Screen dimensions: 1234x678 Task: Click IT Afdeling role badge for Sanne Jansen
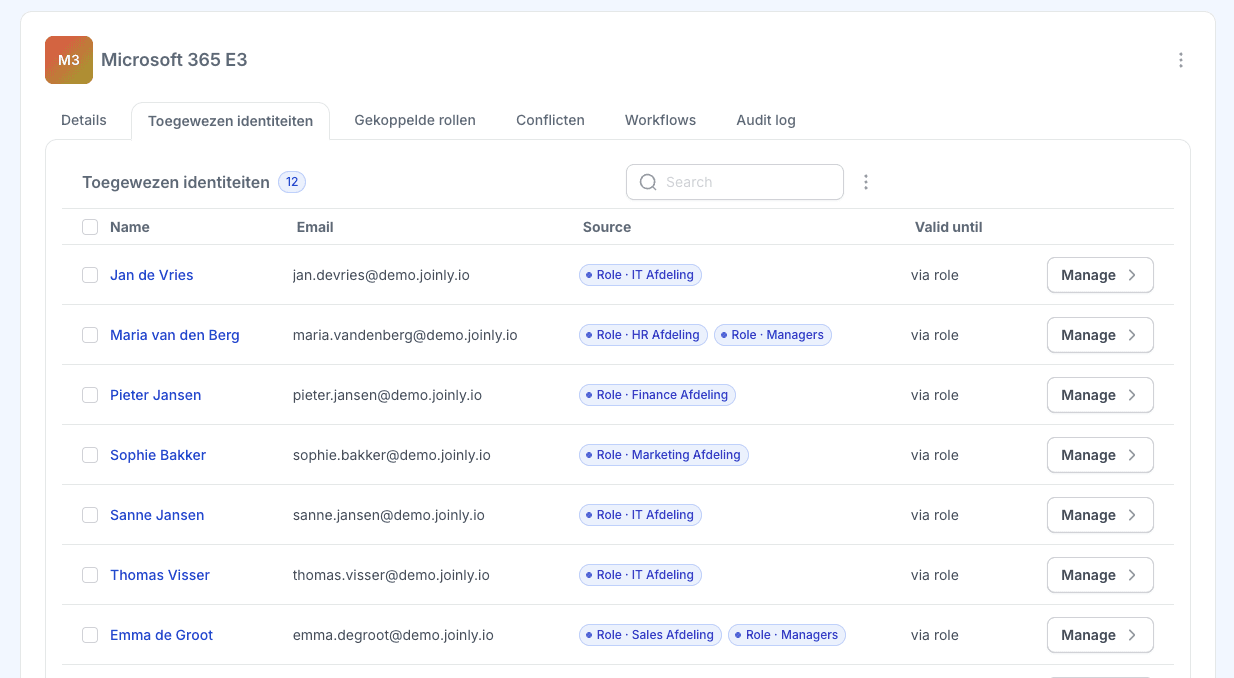640,515
